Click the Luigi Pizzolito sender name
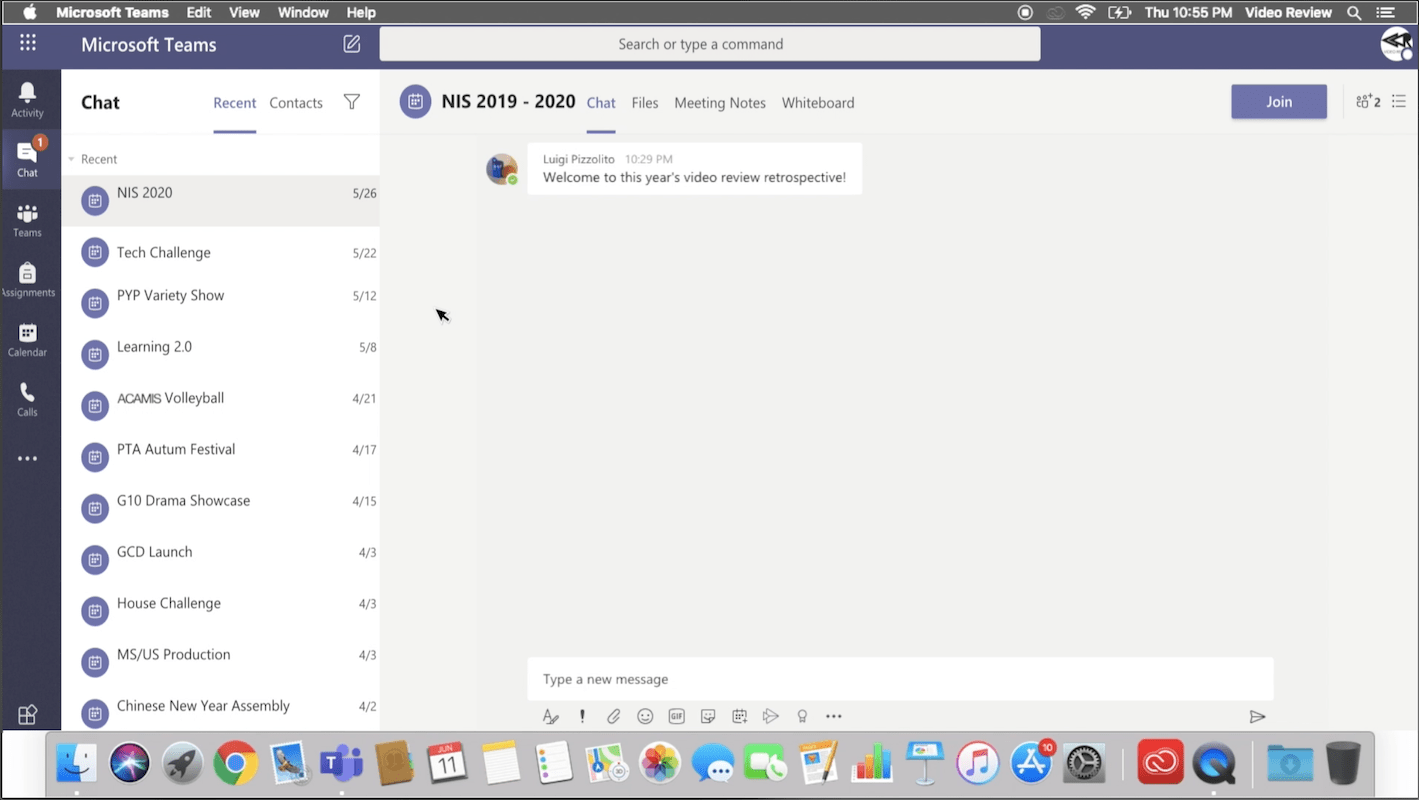Screen dimensions: 1419x800 click(x=579, y=159)
